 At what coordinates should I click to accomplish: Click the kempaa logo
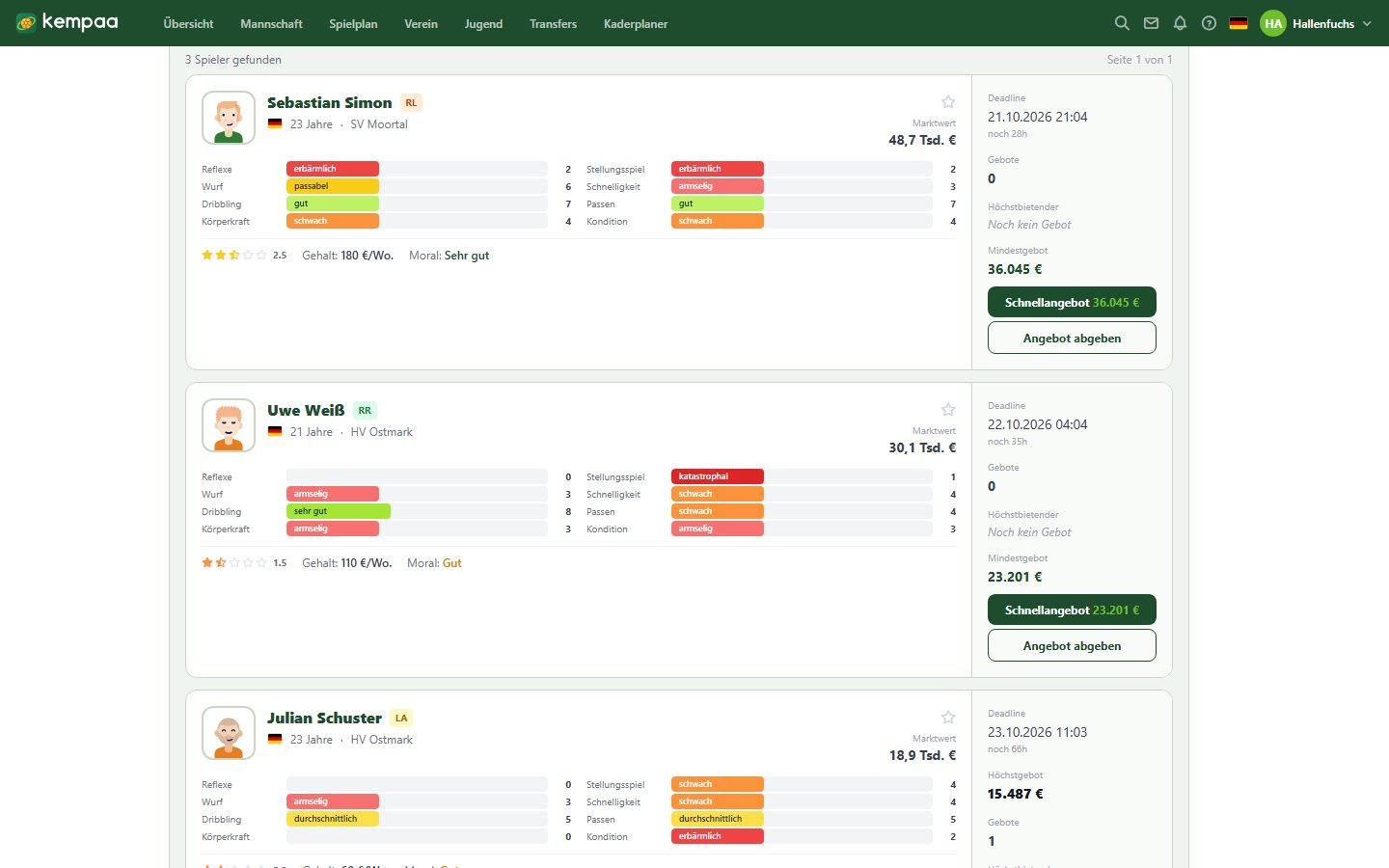click(68, 22)
